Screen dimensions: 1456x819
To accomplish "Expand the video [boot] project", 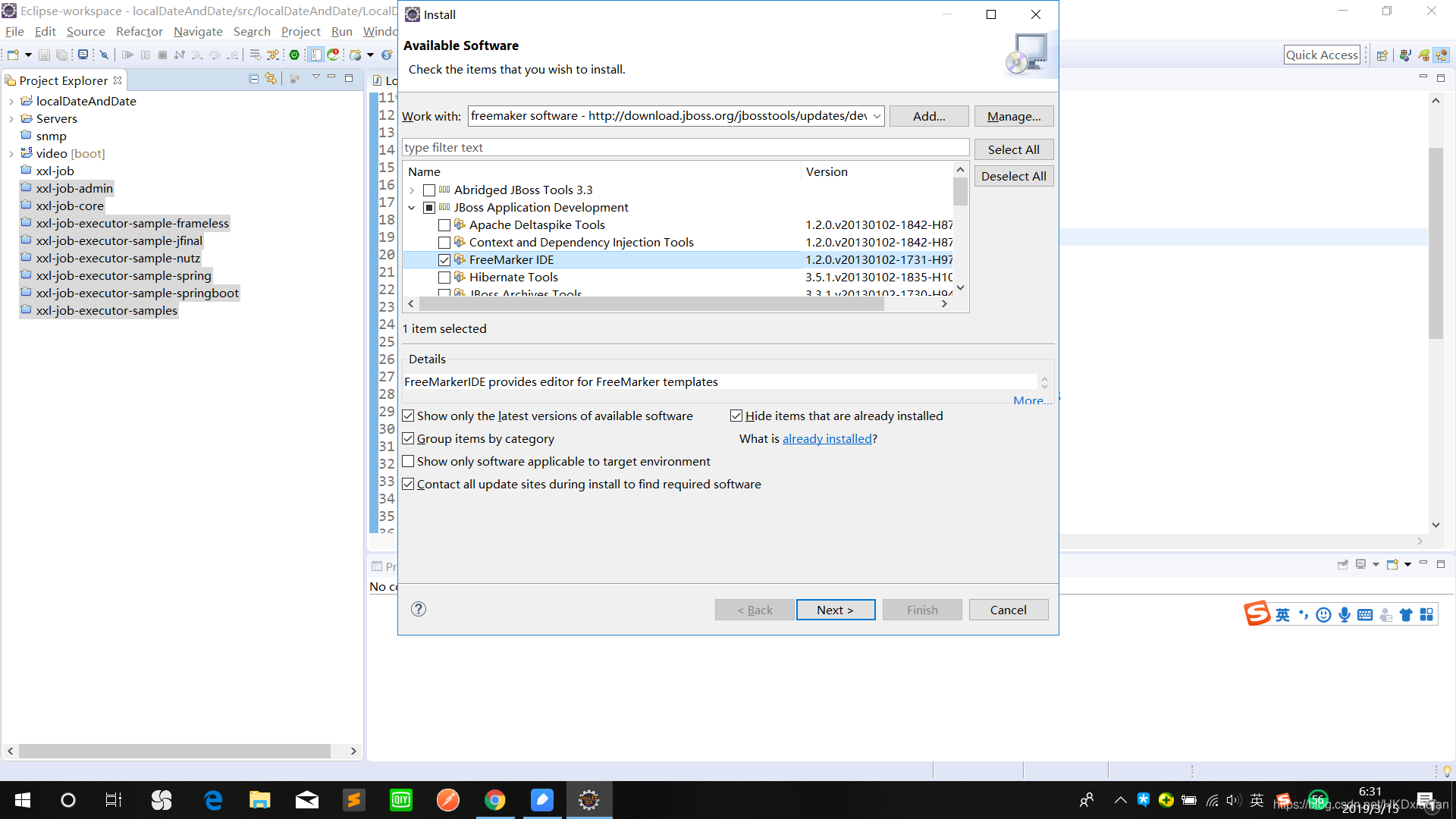I will tap(11, 153).
